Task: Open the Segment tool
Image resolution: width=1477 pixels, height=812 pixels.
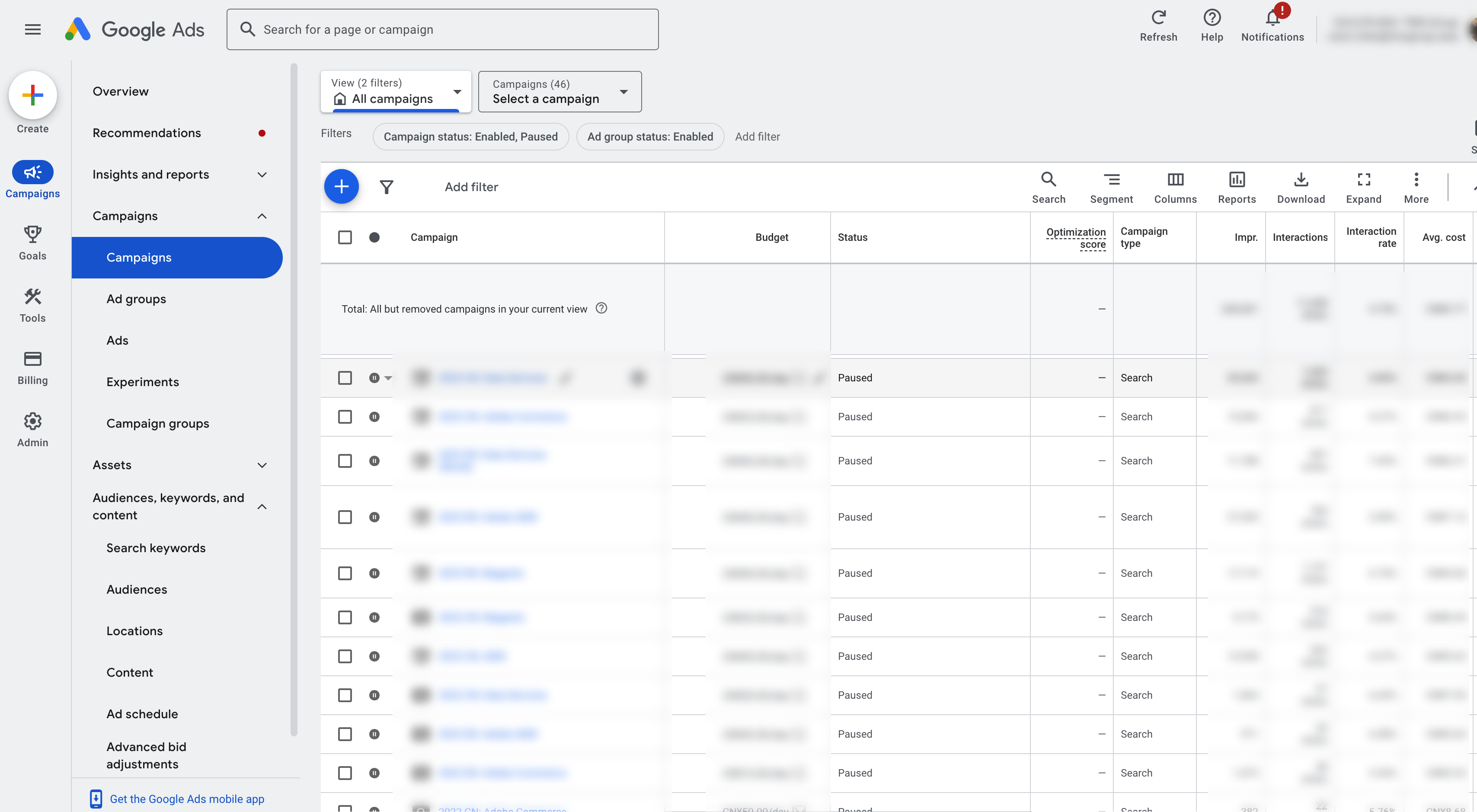Action: [x=1111, y=188]
